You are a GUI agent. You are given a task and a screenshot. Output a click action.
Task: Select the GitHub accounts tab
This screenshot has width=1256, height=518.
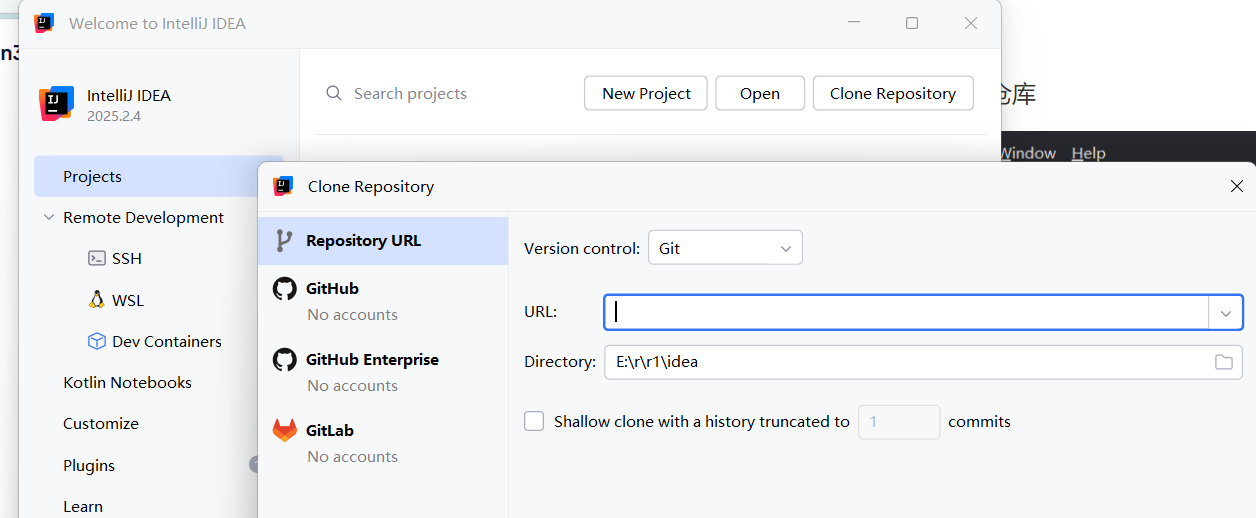pos(383,301)
